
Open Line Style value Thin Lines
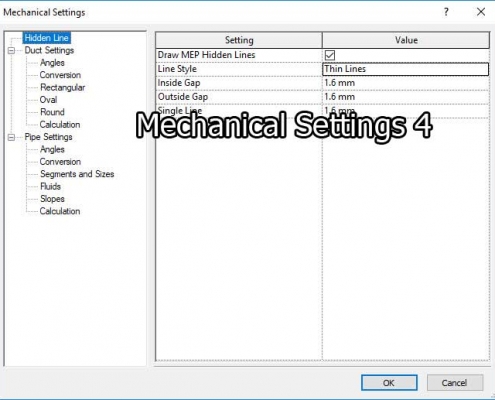[406, 69]
